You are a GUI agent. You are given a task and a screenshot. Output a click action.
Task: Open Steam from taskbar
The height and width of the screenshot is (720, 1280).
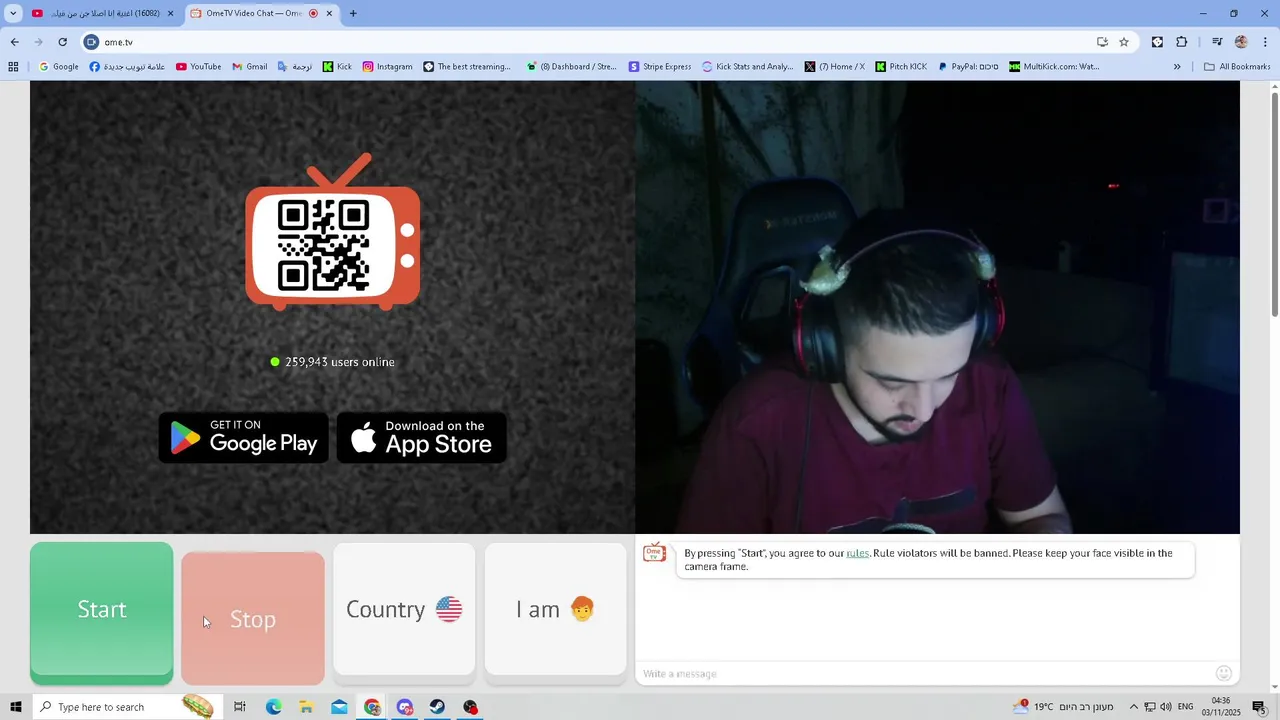[437, 707]
